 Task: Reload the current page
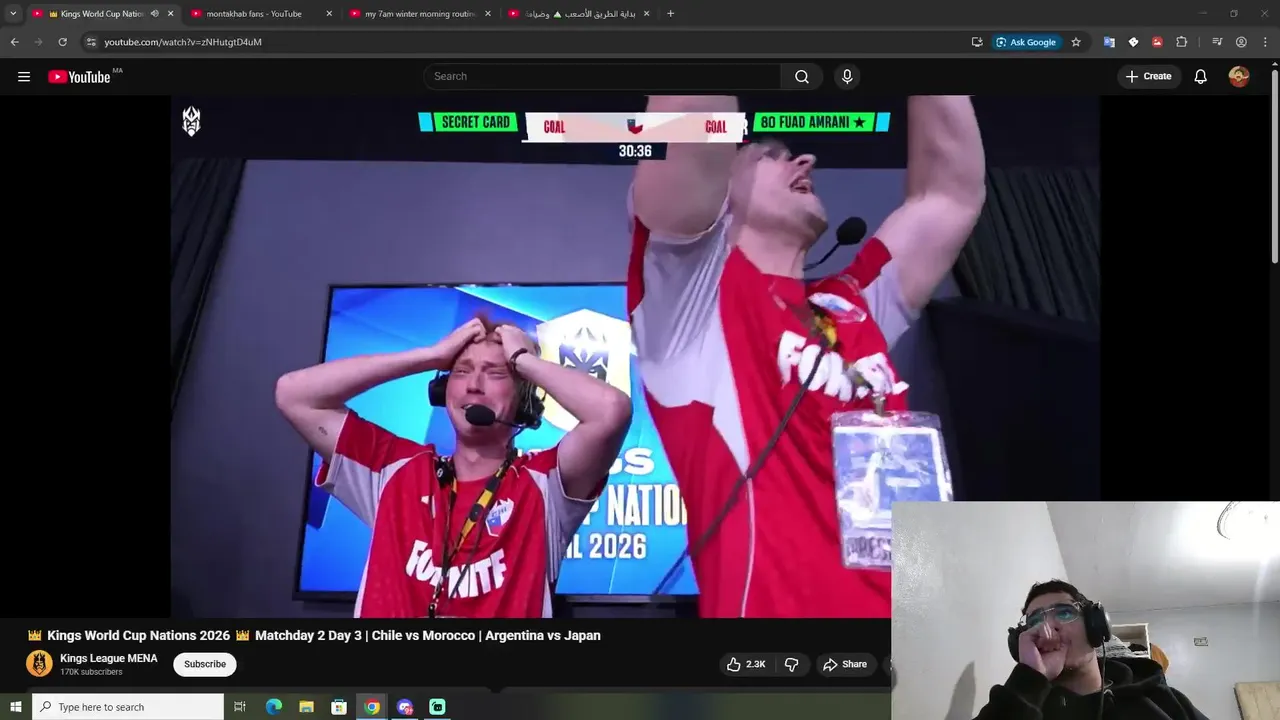pos(62,42)
